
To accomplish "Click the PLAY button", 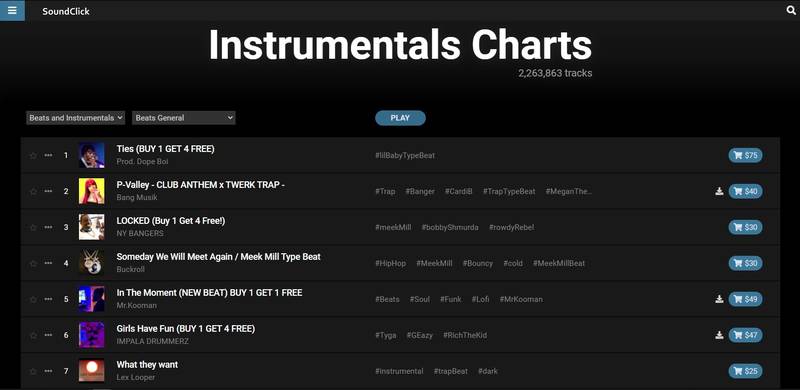I will click(400, 118).
